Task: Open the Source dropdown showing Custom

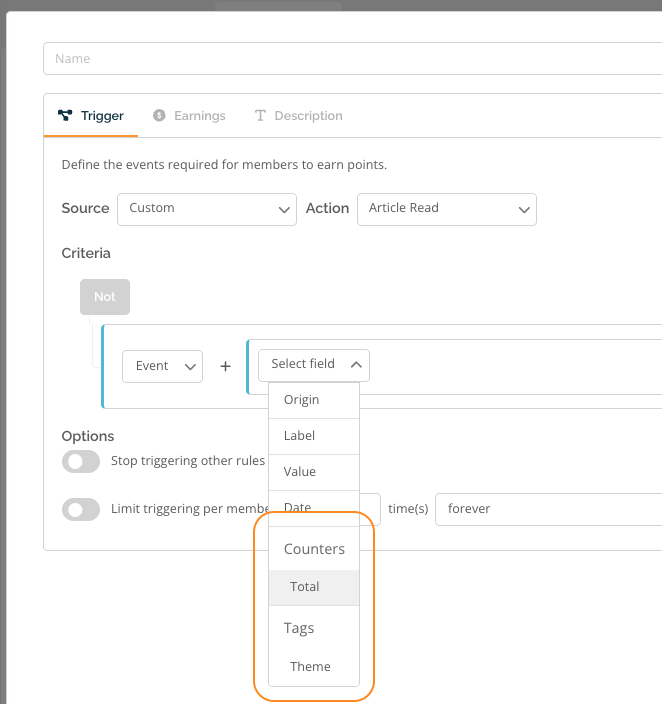Action: 207,210
